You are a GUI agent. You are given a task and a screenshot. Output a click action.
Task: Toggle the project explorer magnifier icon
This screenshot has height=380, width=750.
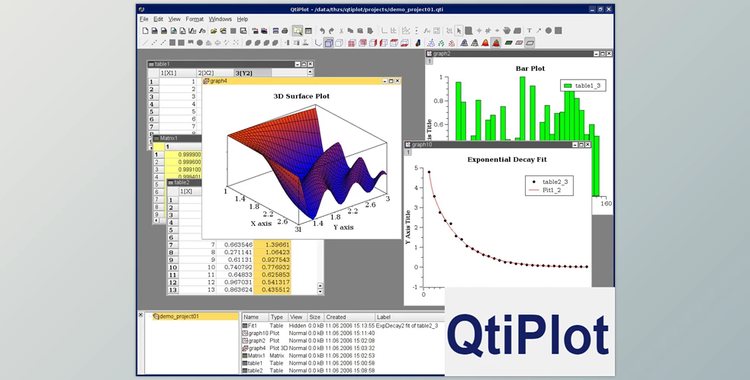298,31
